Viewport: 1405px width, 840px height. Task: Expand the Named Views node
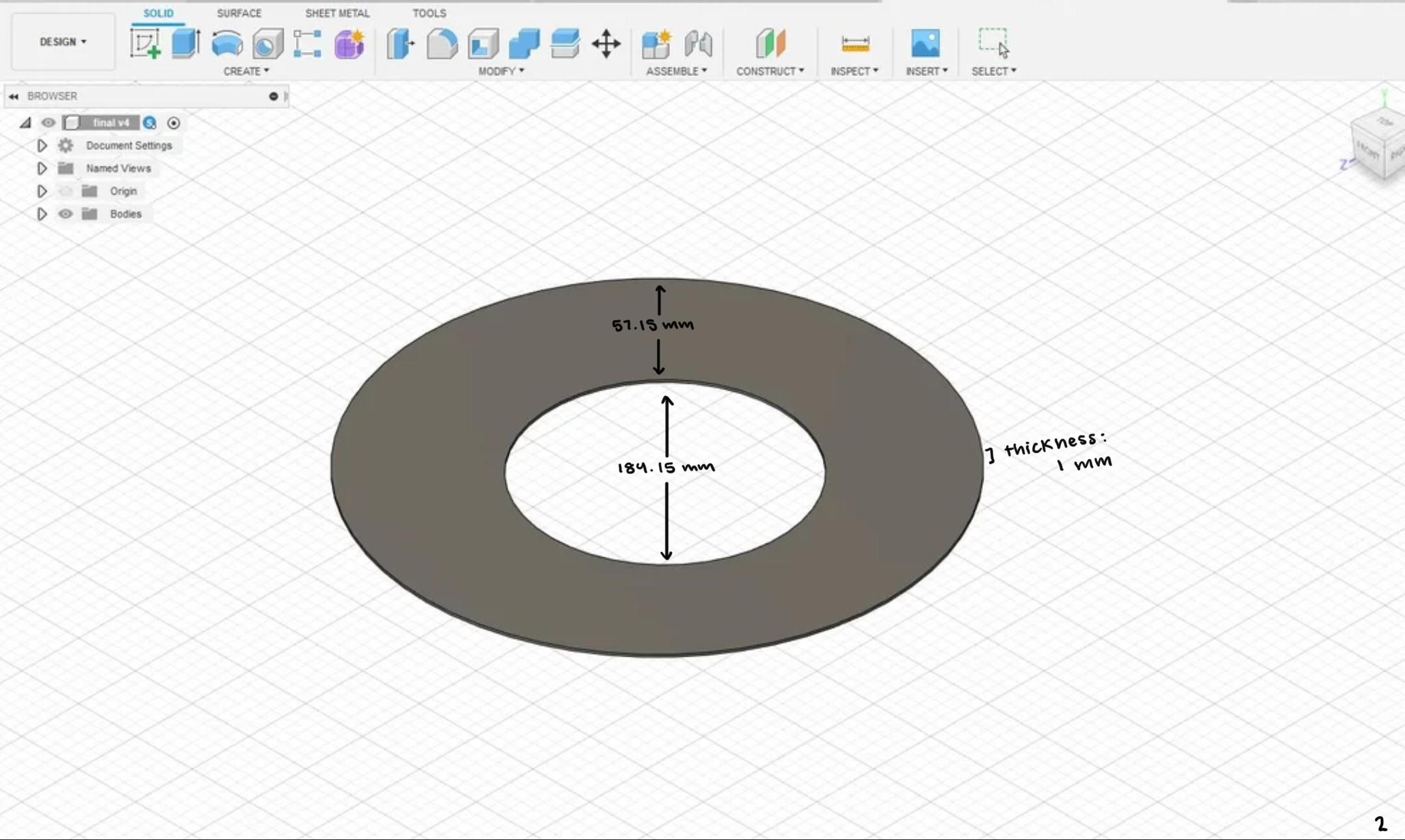42,168
